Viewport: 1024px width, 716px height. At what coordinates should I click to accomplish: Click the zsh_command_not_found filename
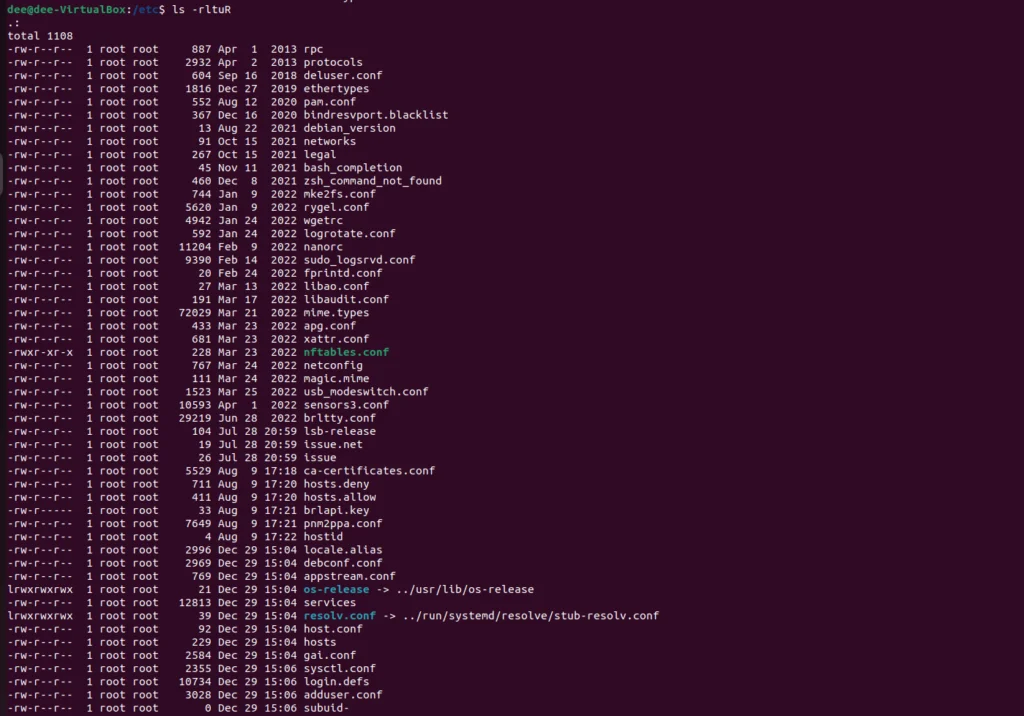(x=372, y=181)
